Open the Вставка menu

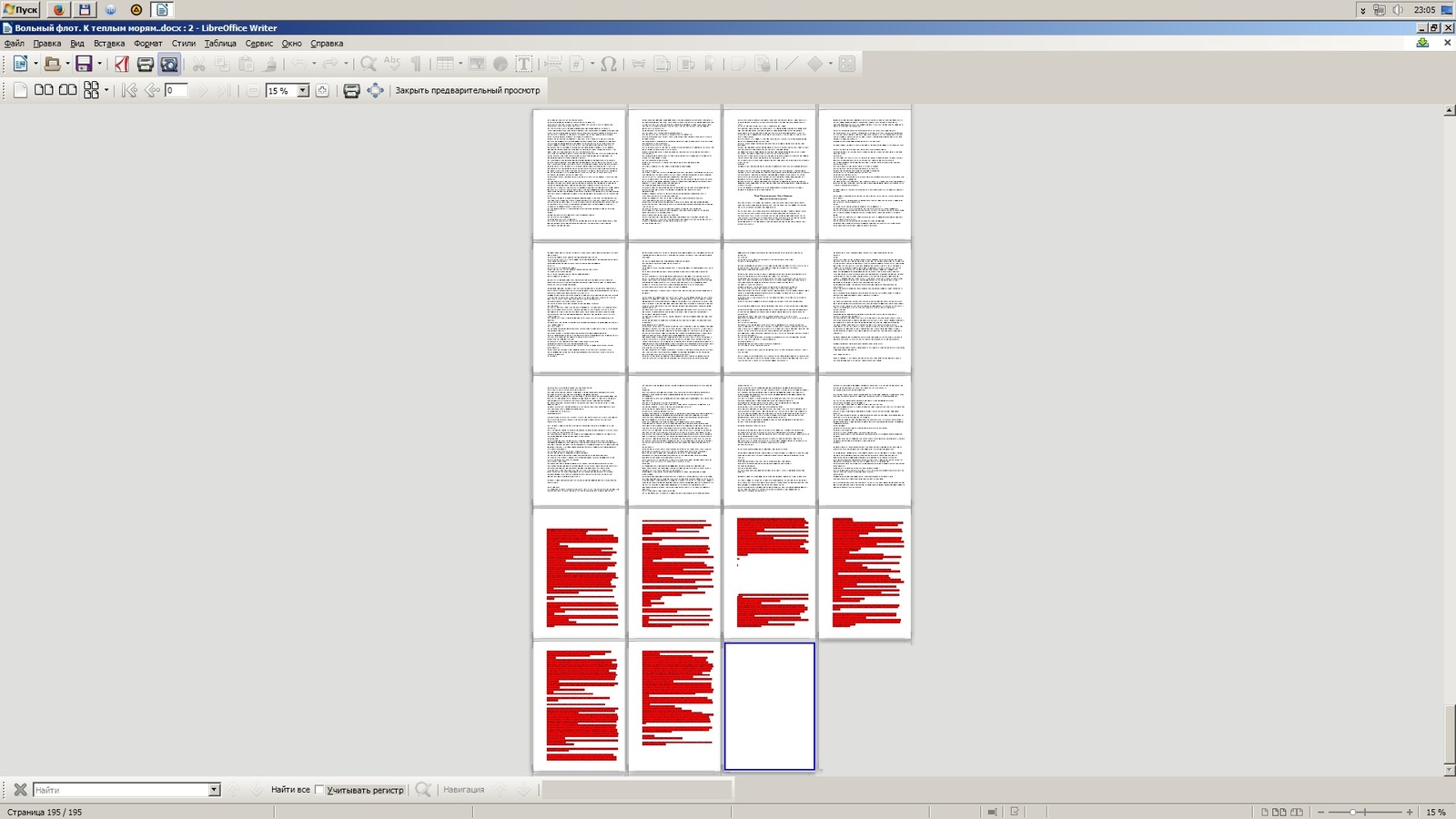click(x=109, y=43)
